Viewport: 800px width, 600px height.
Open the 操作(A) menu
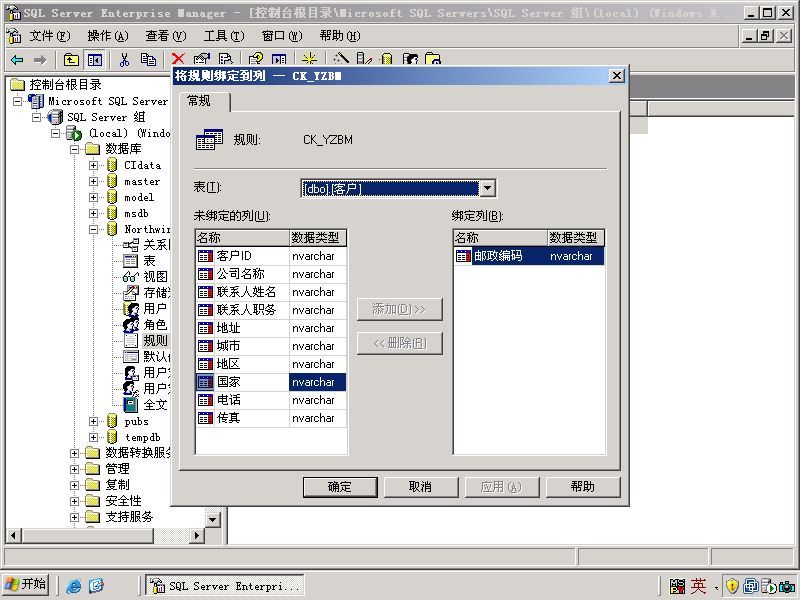pyautogui.click(x=108, y=36)
